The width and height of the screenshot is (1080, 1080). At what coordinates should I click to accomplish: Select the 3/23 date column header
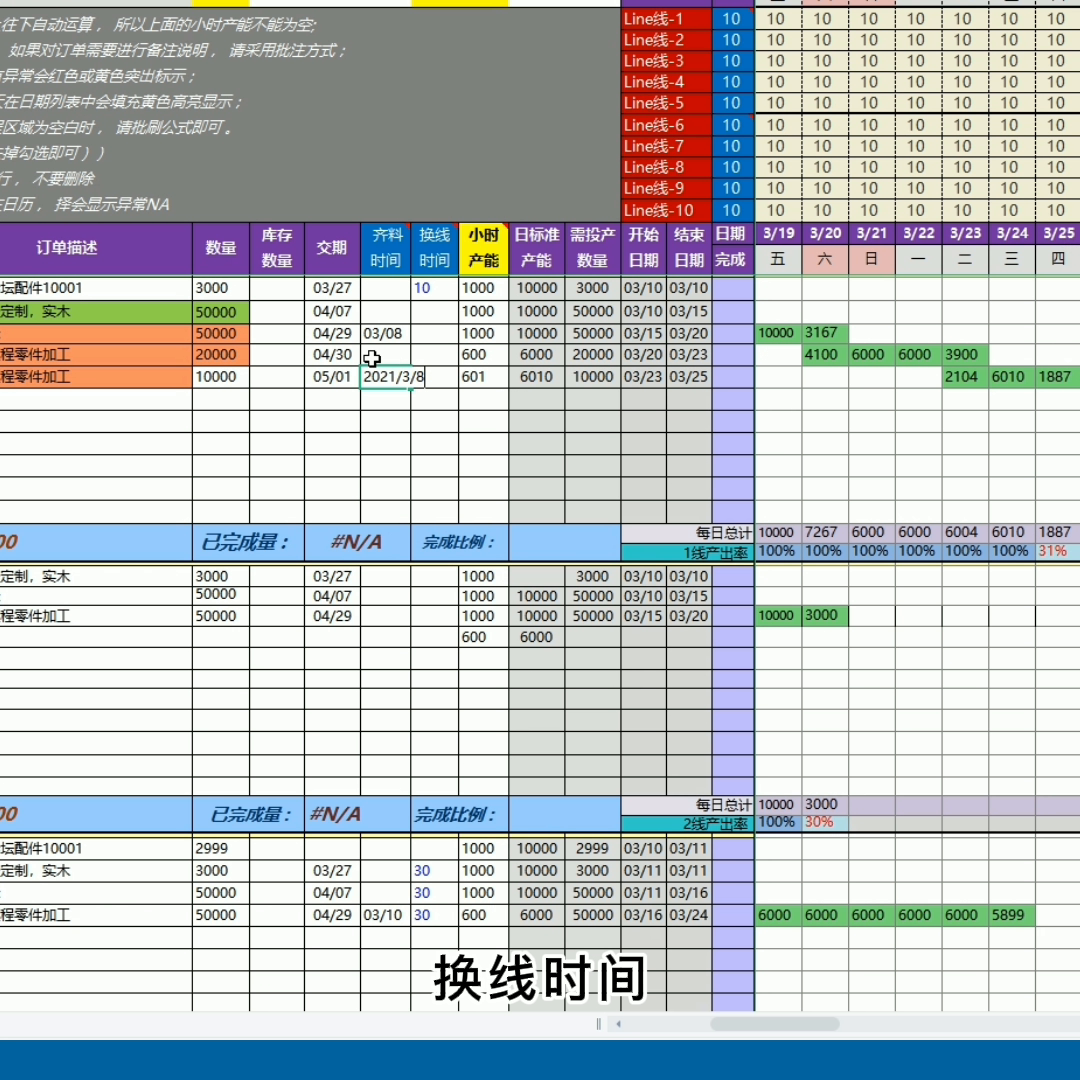[965, 233]
